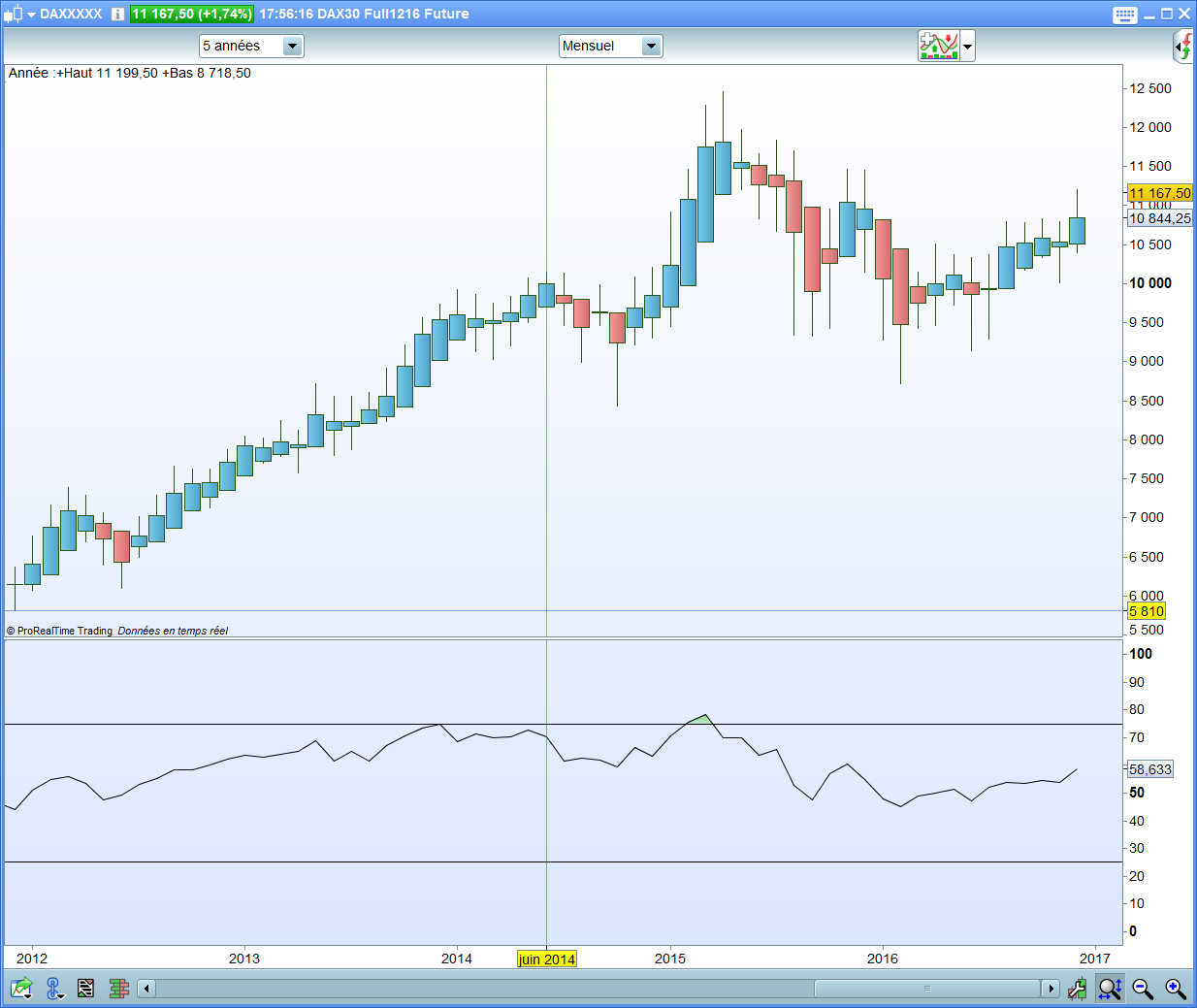Expand the side panel arrow at top right
The image size is (1197, 1008).
pyautogui.click(x=1182, y=46)
